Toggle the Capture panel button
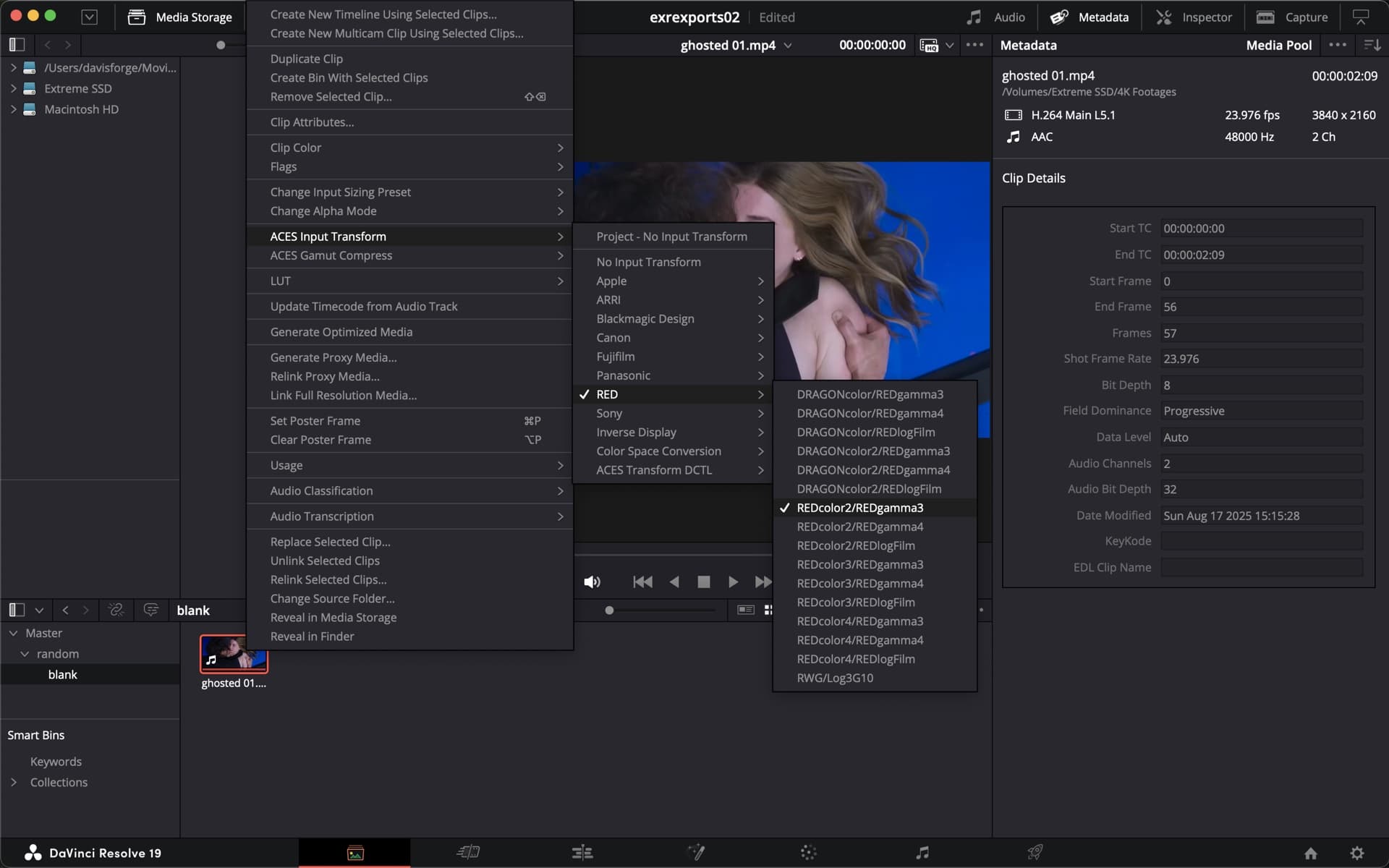Viewport: 1389px width, 868px height. (1292, 17)
